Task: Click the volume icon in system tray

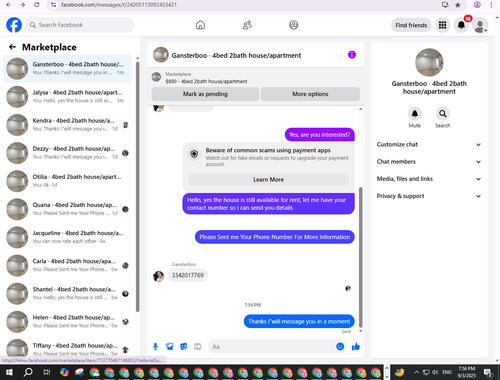Action: coord(435,372)
